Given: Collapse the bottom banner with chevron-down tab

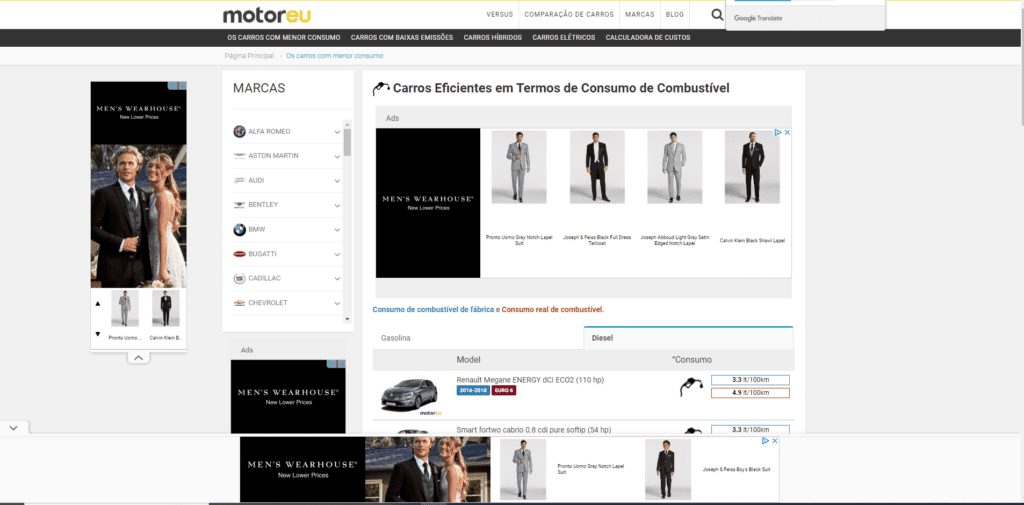Looking at the screenshot, I should [14, 428].
